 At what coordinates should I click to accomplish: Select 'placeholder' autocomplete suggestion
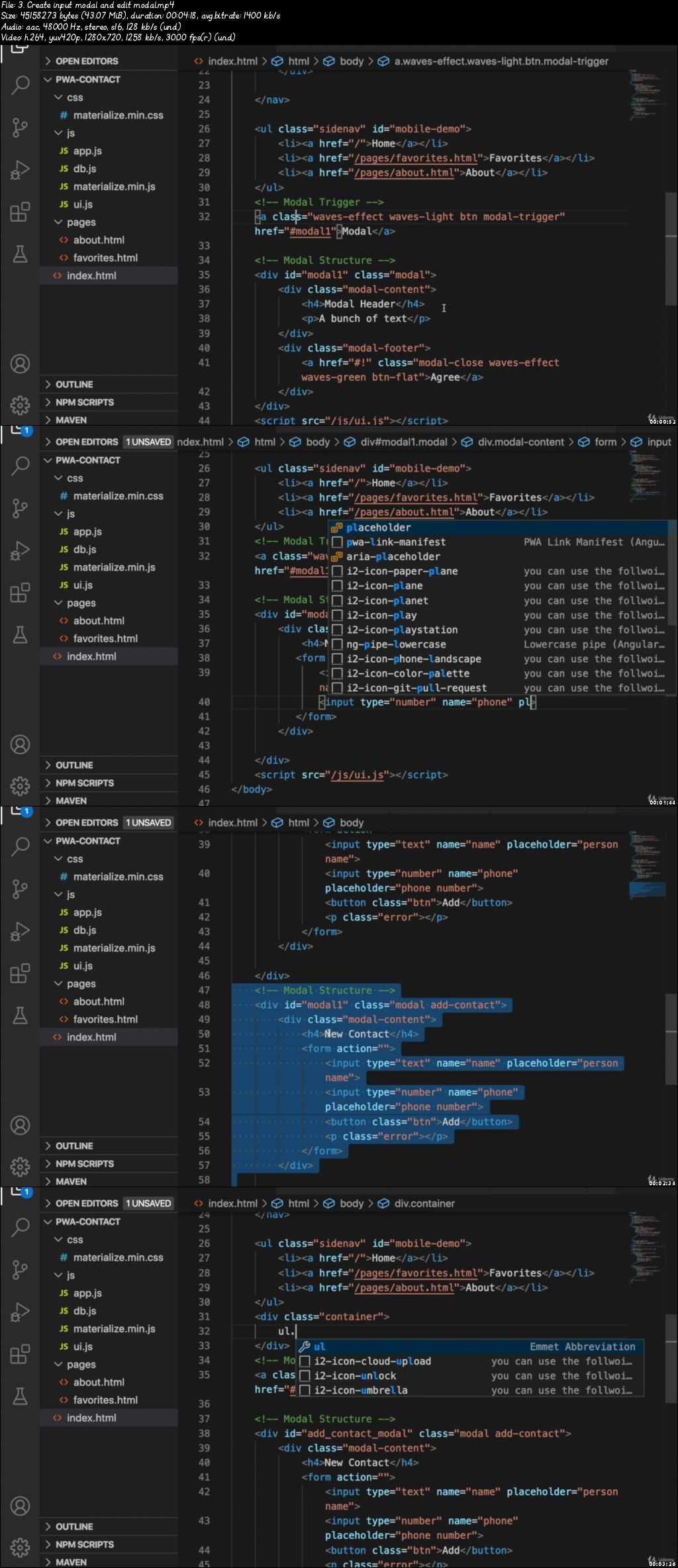click(x=502, y=528)
